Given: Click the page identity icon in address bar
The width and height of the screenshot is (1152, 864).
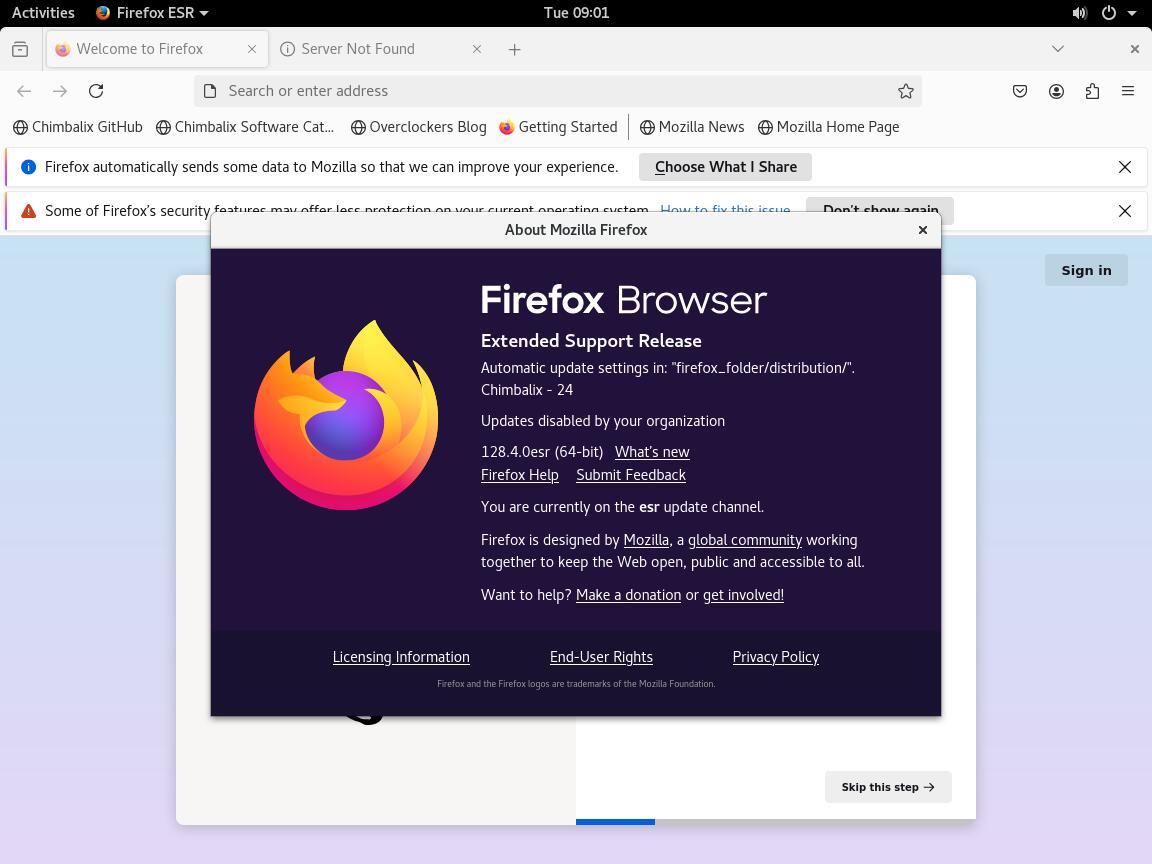Looking at the screenshot, I should click(x=210, y=91).
